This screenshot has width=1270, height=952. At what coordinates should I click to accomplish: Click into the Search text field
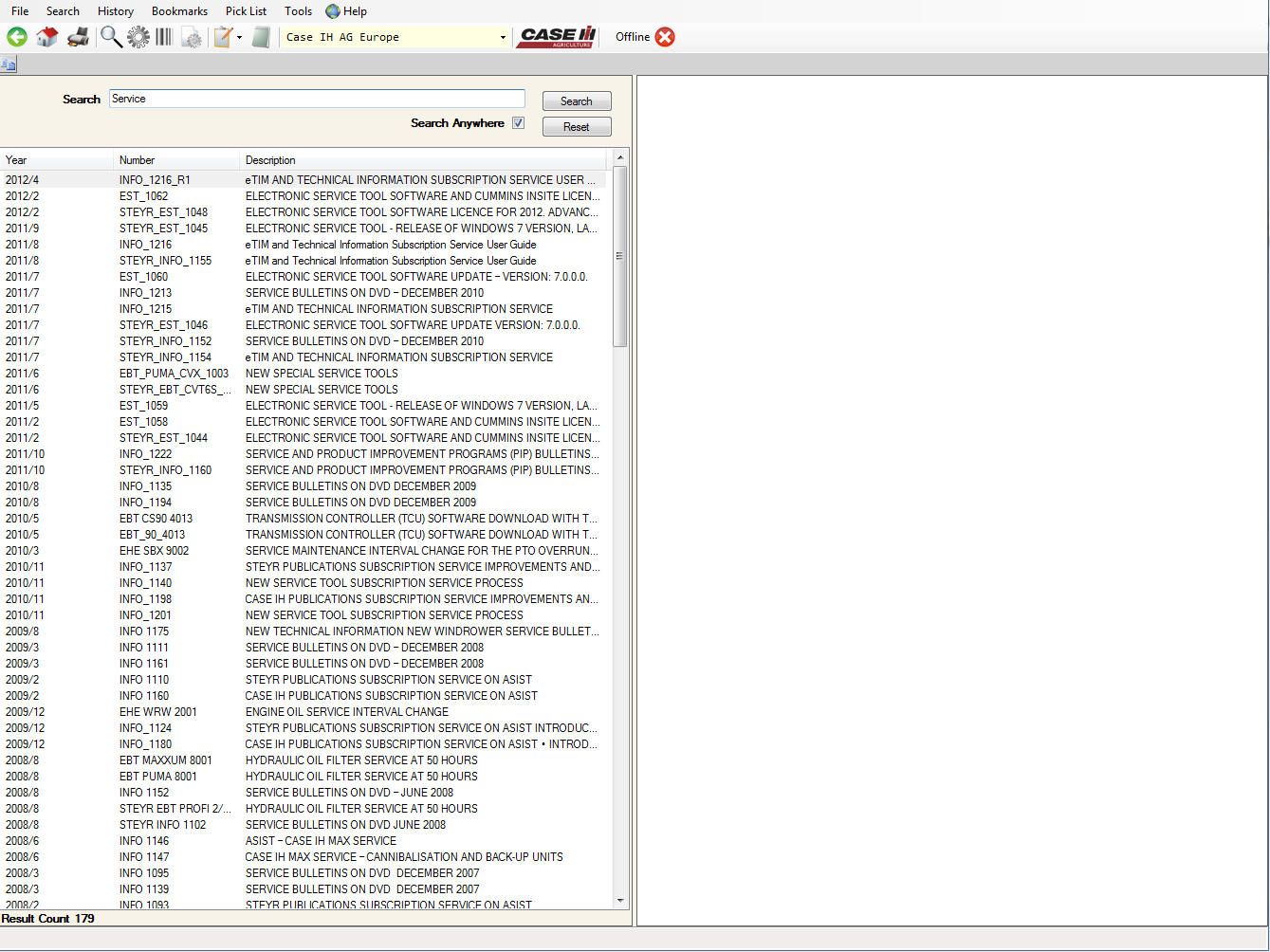[x=317, y=99]
